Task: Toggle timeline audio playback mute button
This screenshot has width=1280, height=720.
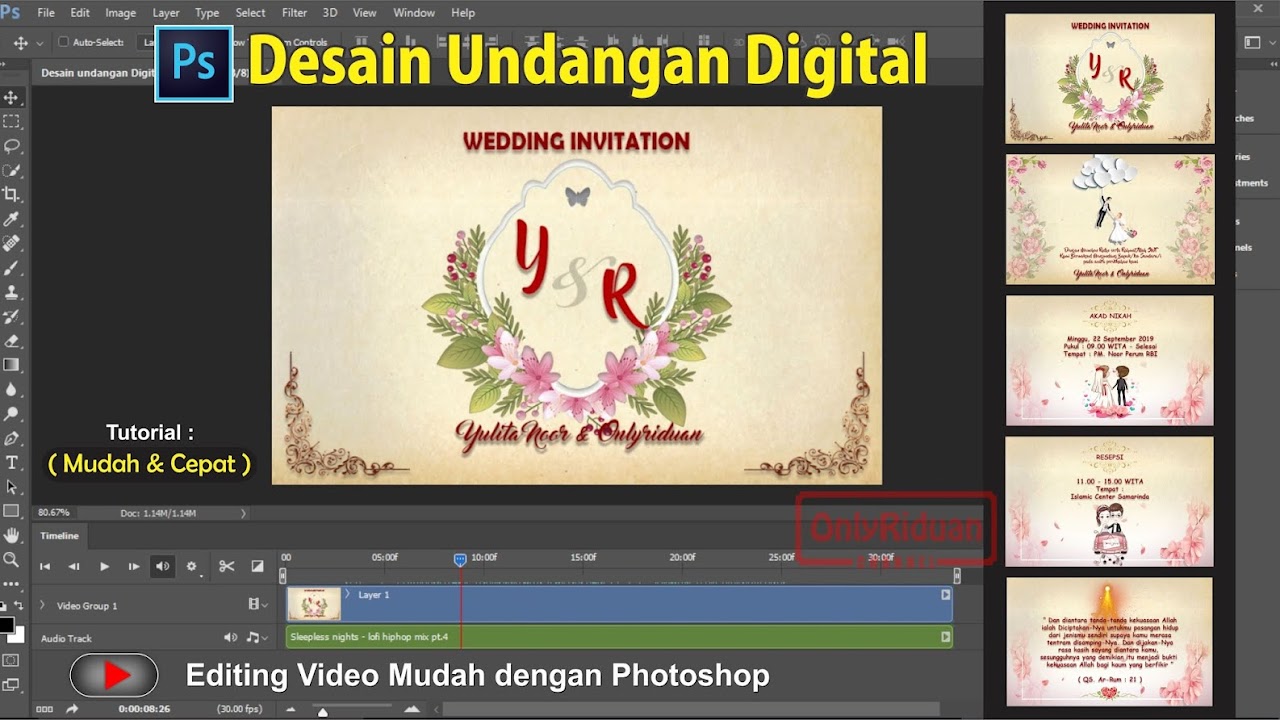Action: coord(162,566)
